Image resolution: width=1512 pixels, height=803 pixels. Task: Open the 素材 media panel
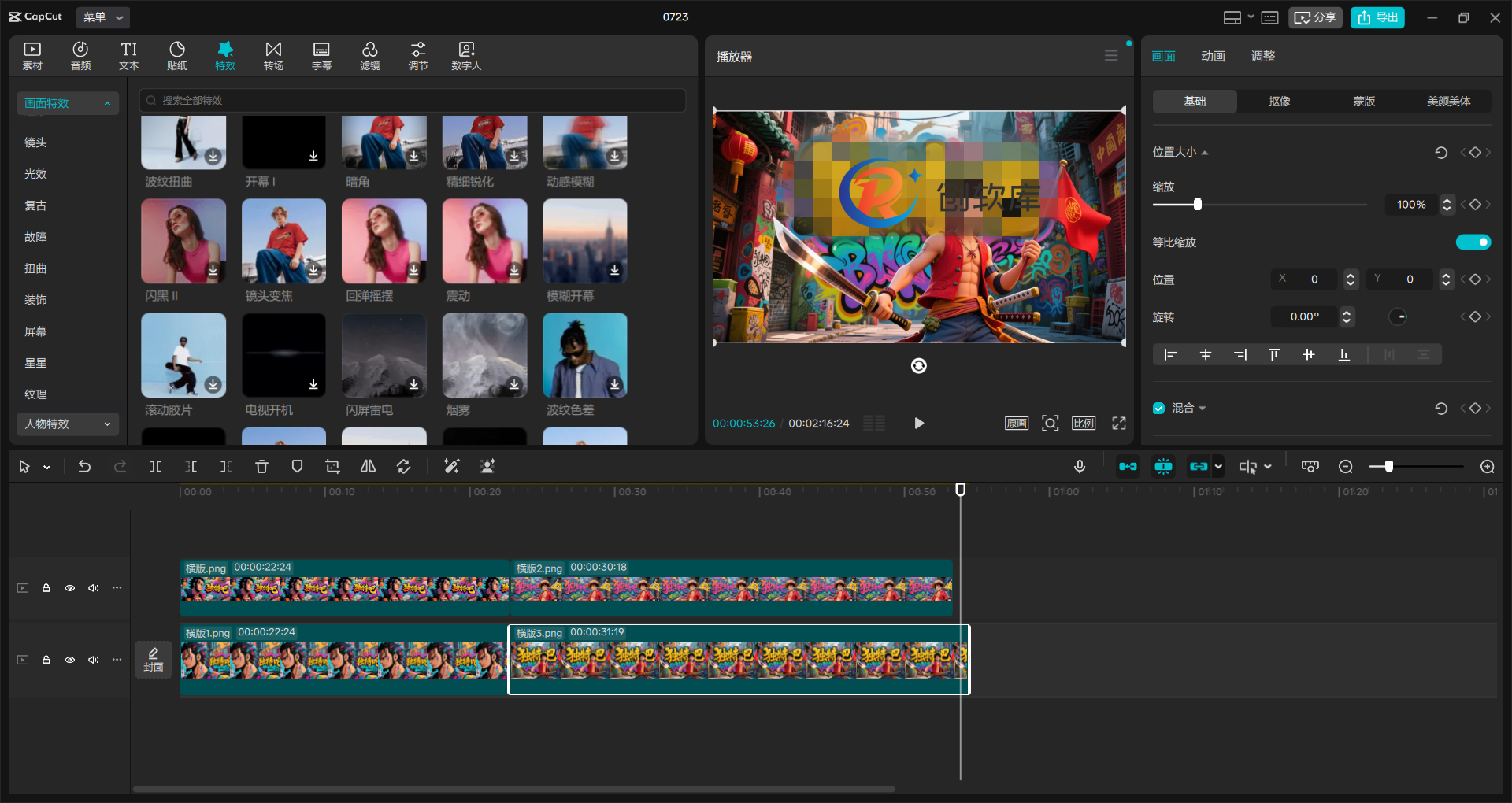coord(32,56)
